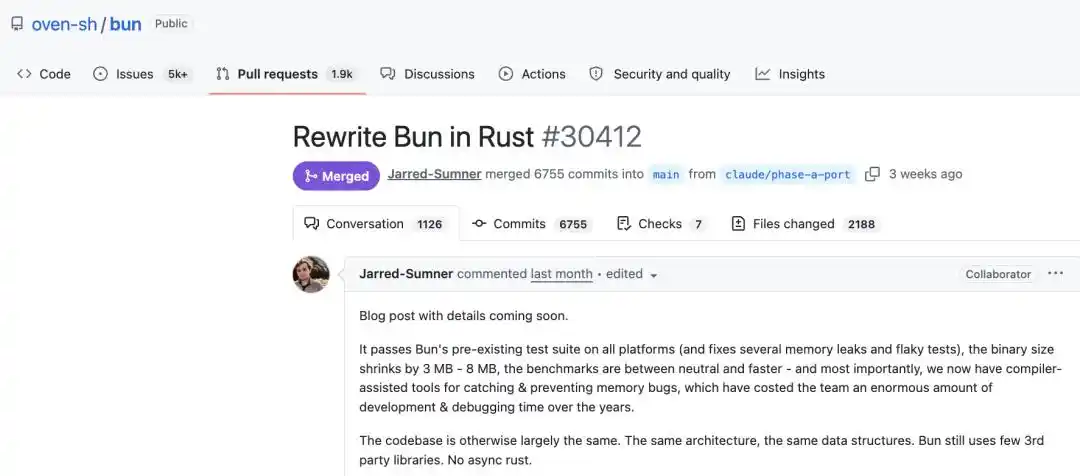
Task: Click the Checks checklist icon
Action: coord(624,224)
